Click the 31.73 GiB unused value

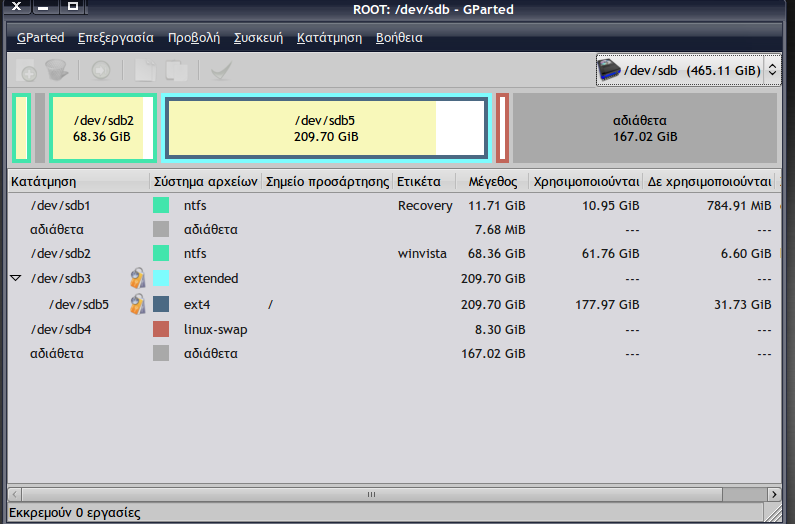742,304
